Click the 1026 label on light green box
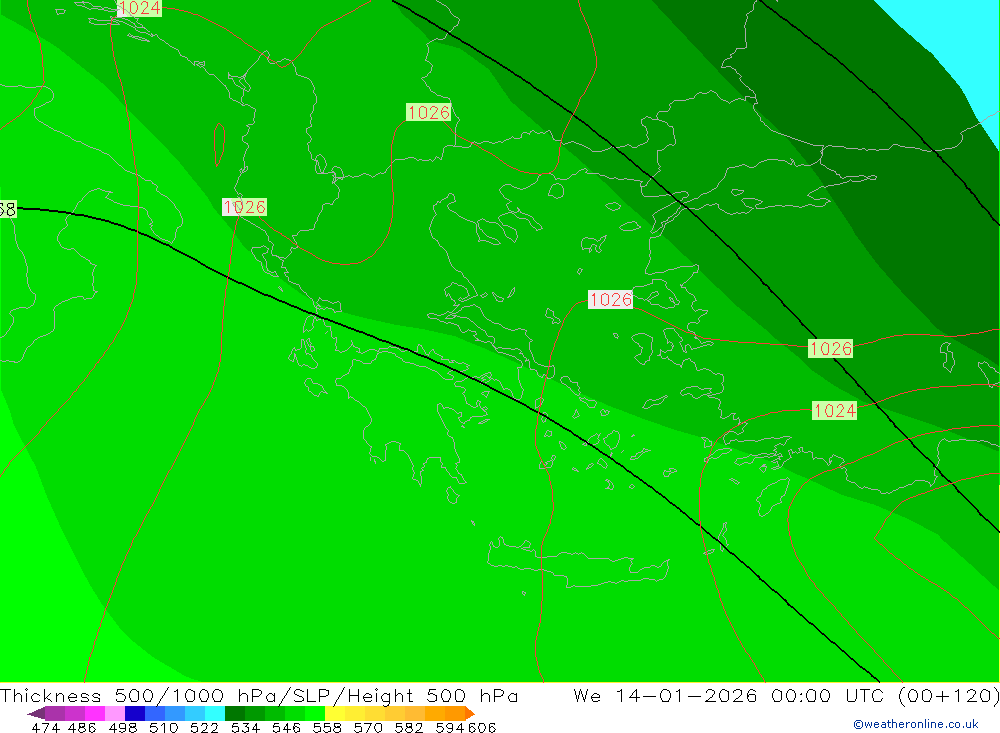Image resolution: width=1000 pixels, height=733 pixels. coord(429,112)
